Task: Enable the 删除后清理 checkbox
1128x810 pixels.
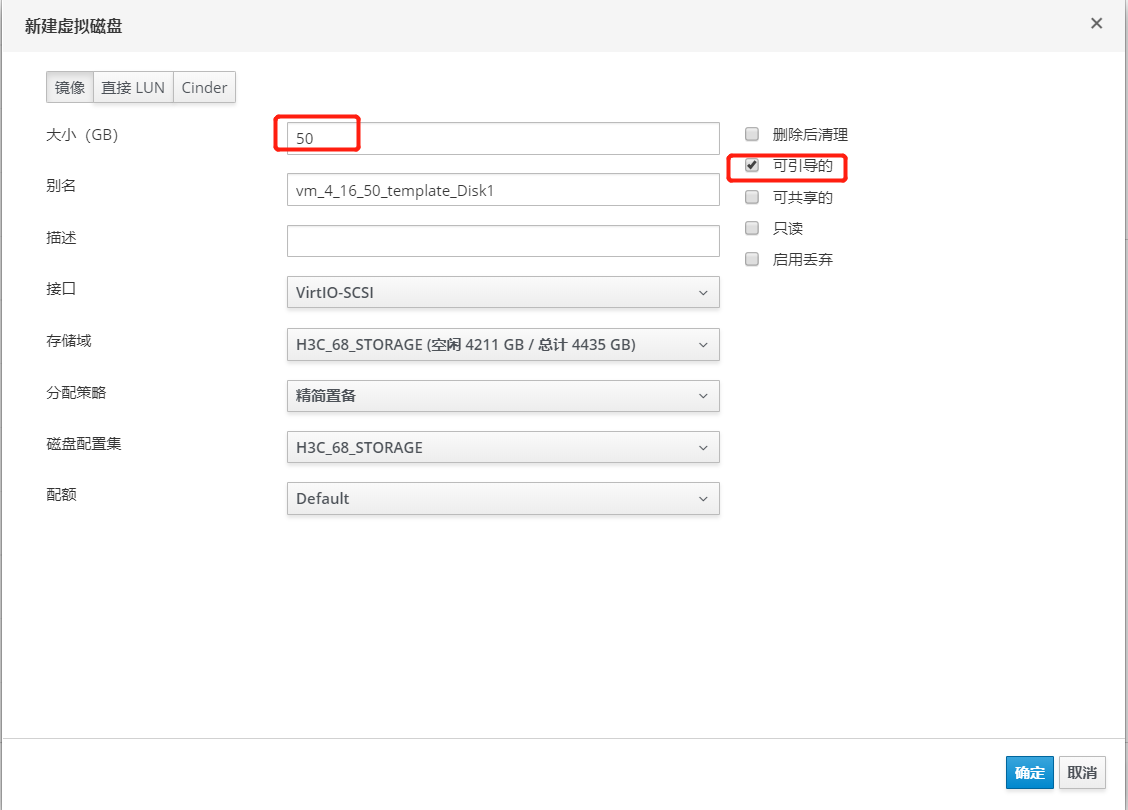Action: click(x=752, y=134)
